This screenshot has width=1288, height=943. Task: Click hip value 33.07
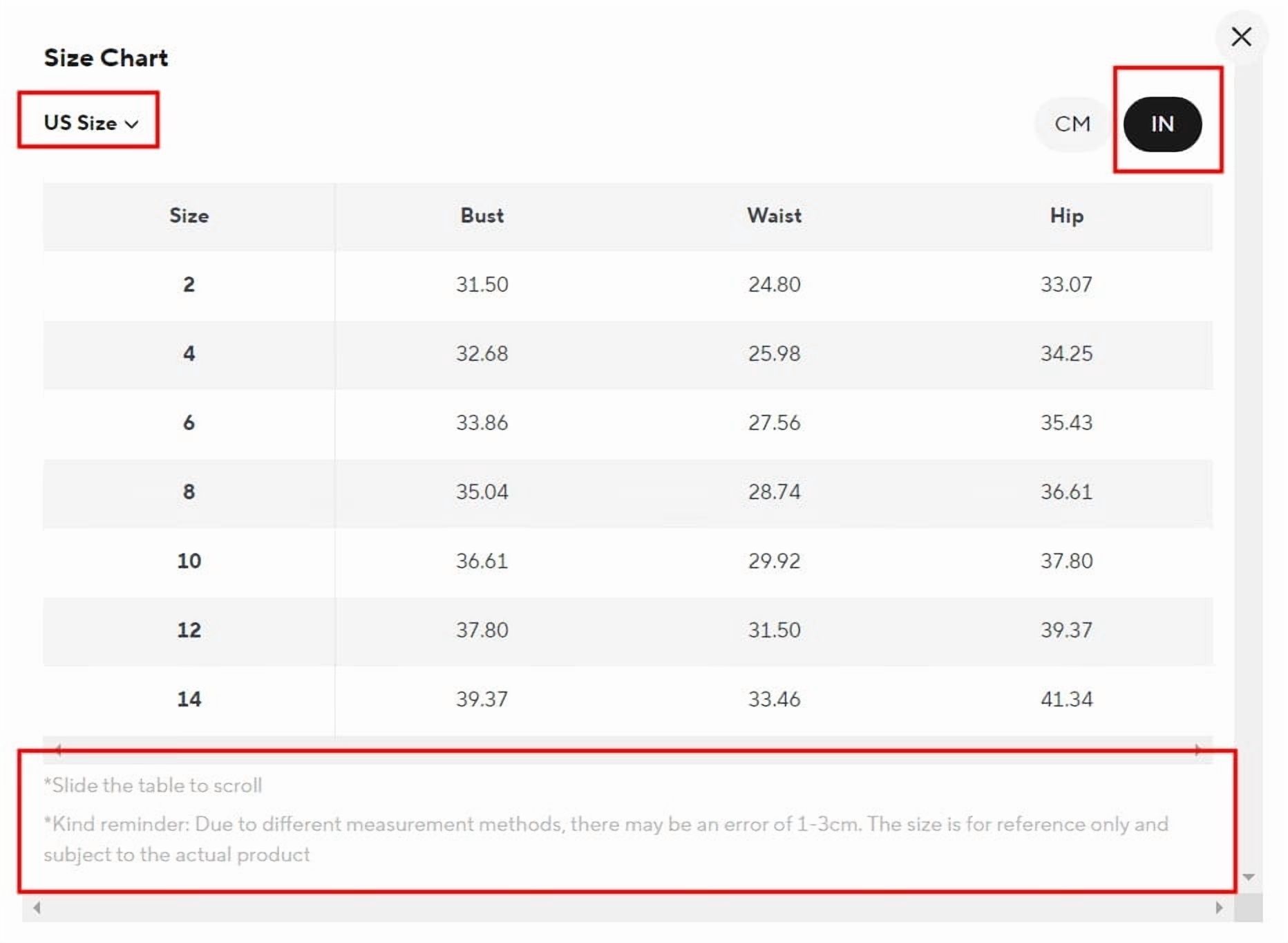pyautogui.click(x=1066, y=284)
